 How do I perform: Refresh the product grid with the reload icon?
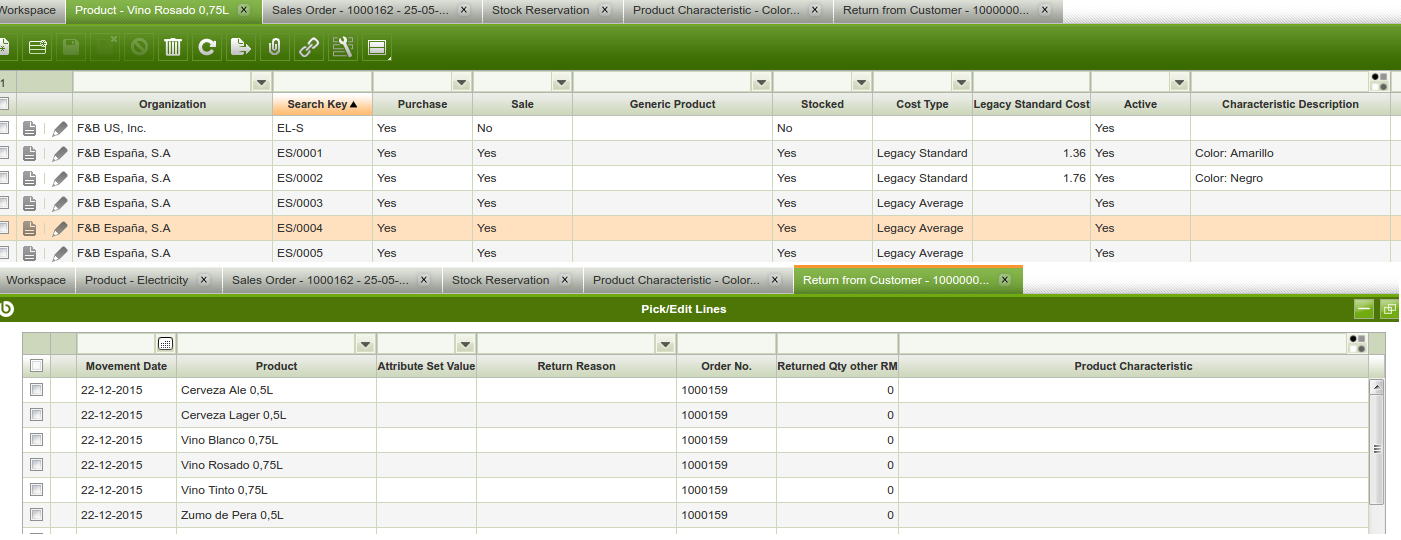tap(207, 47)
